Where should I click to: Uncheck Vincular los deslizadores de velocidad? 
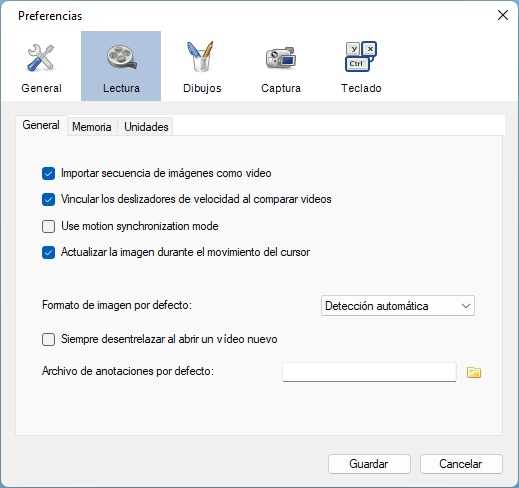48,200
